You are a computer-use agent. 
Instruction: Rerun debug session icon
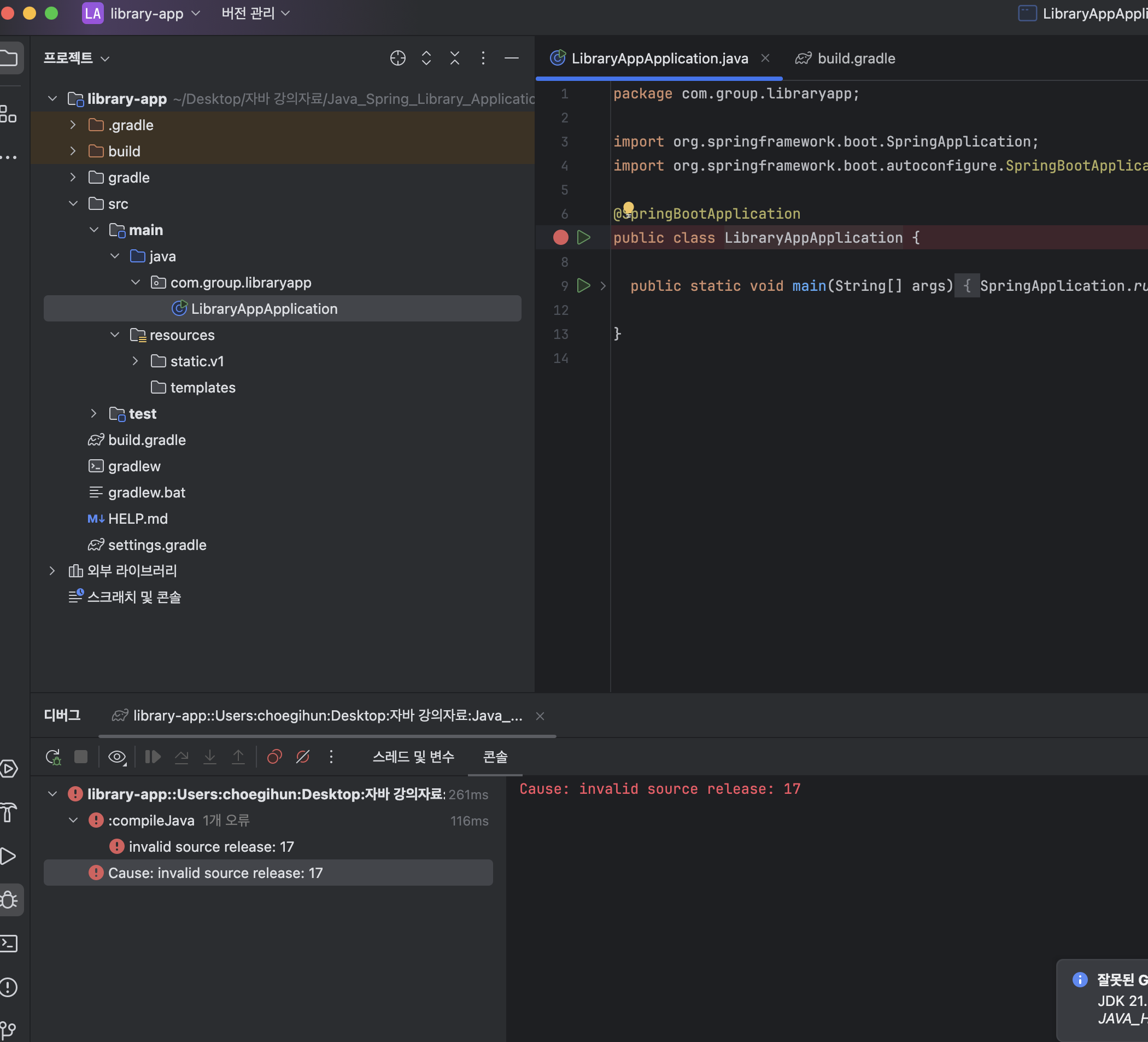pos(53,757)
